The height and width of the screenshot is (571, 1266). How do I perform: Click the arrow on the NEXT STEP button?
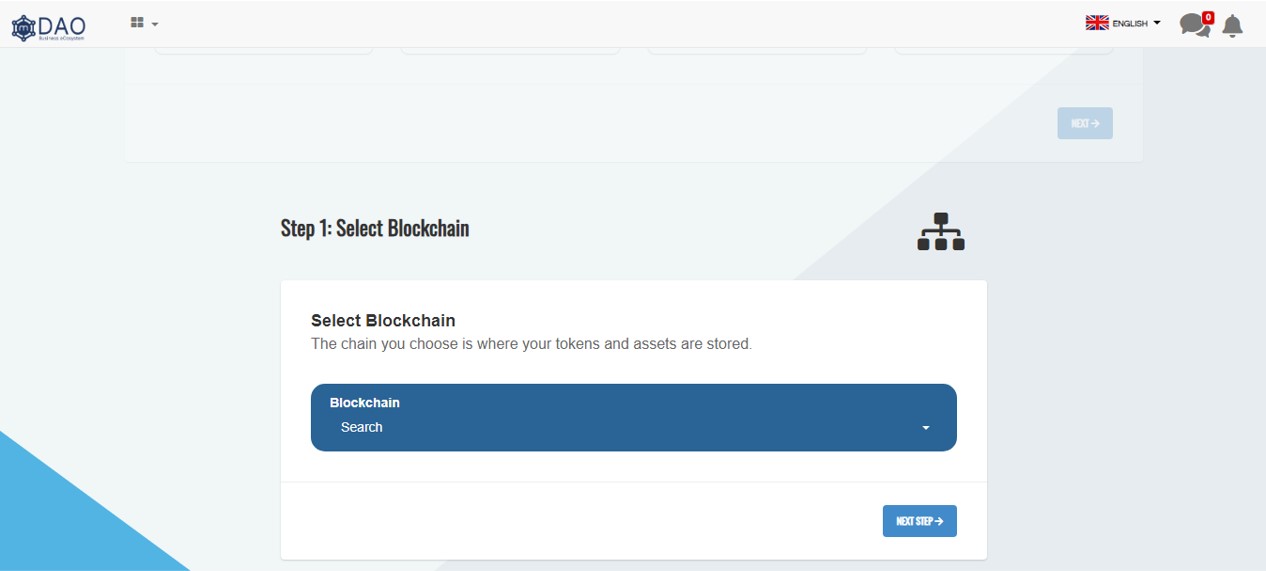pos(939,521)
